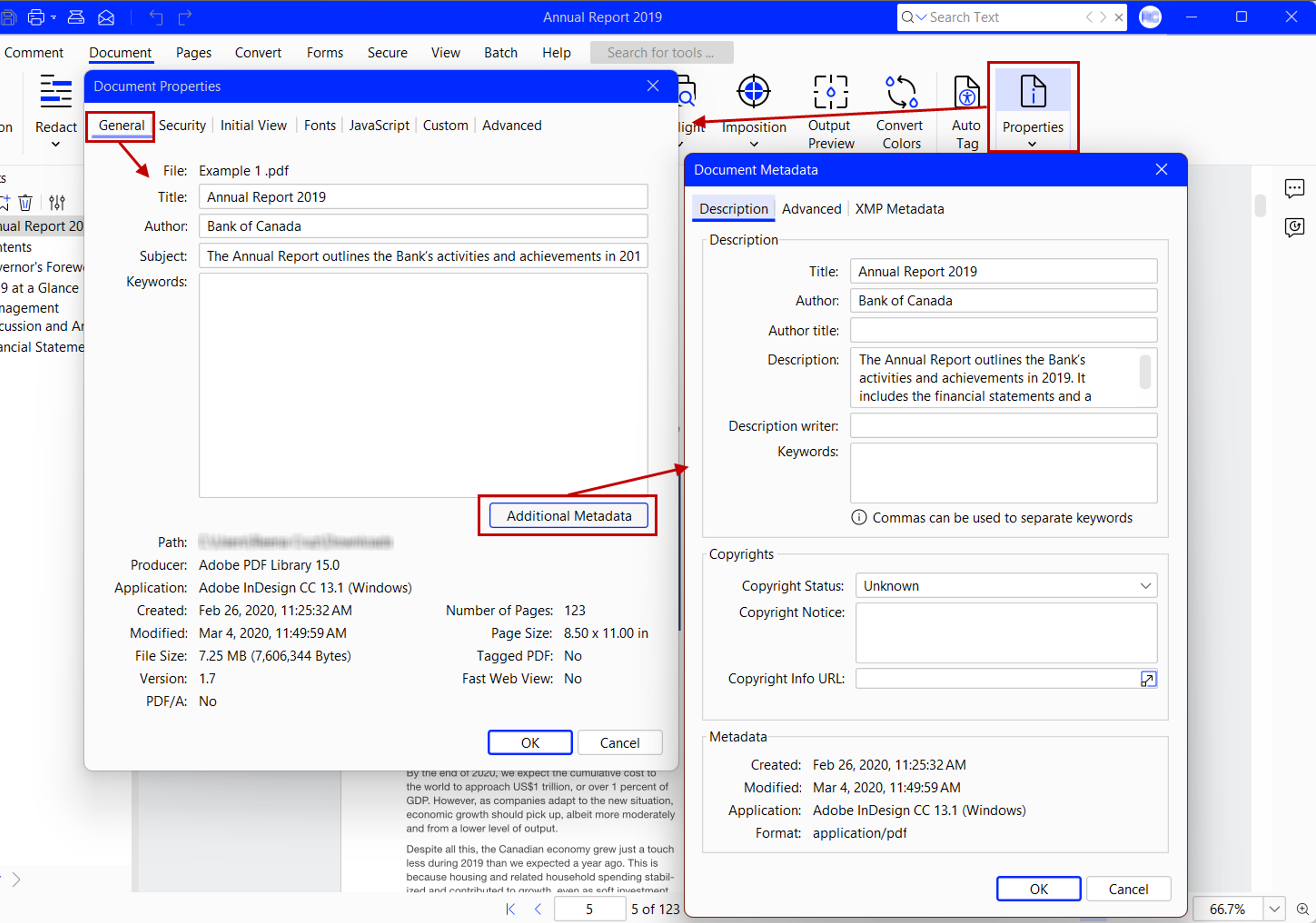Click Cancel in Document Properties dialog
The image size is (1316, 923).
620,742
